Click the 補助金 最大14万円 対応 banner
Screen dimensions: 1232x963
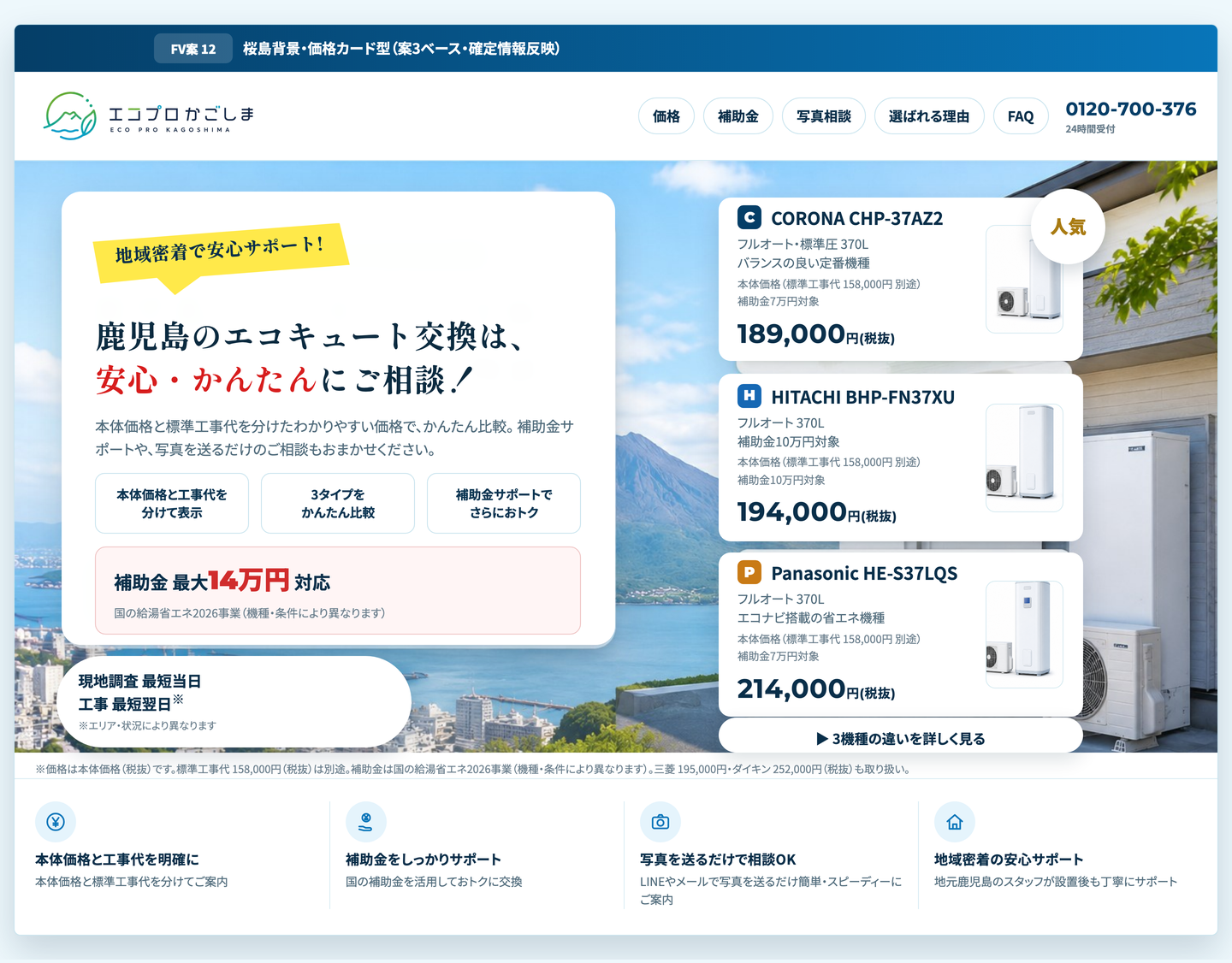pyautogui.click(x=338, y=591)
